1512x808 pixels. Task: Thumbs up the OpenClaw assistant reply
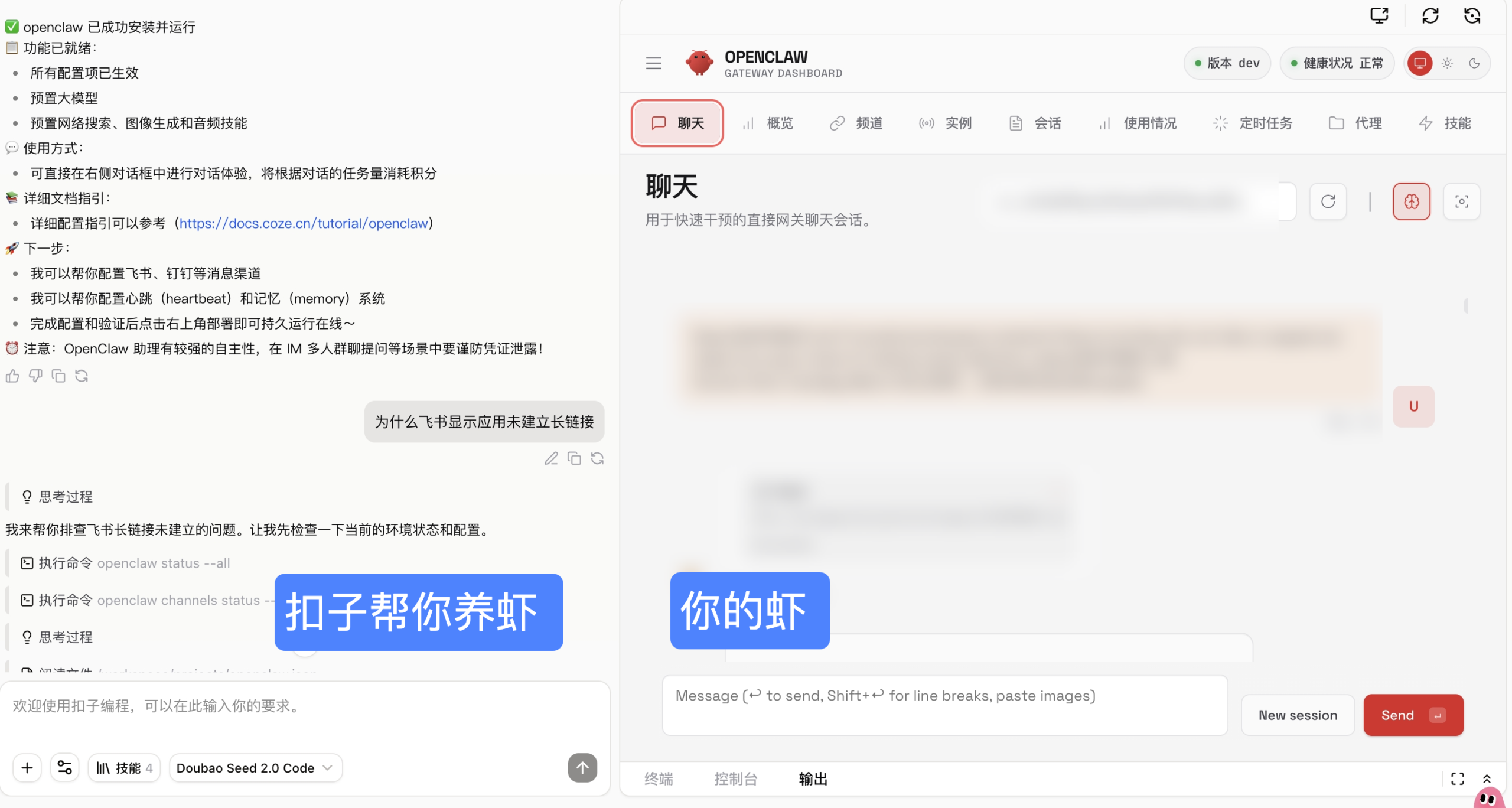(12, 376)
